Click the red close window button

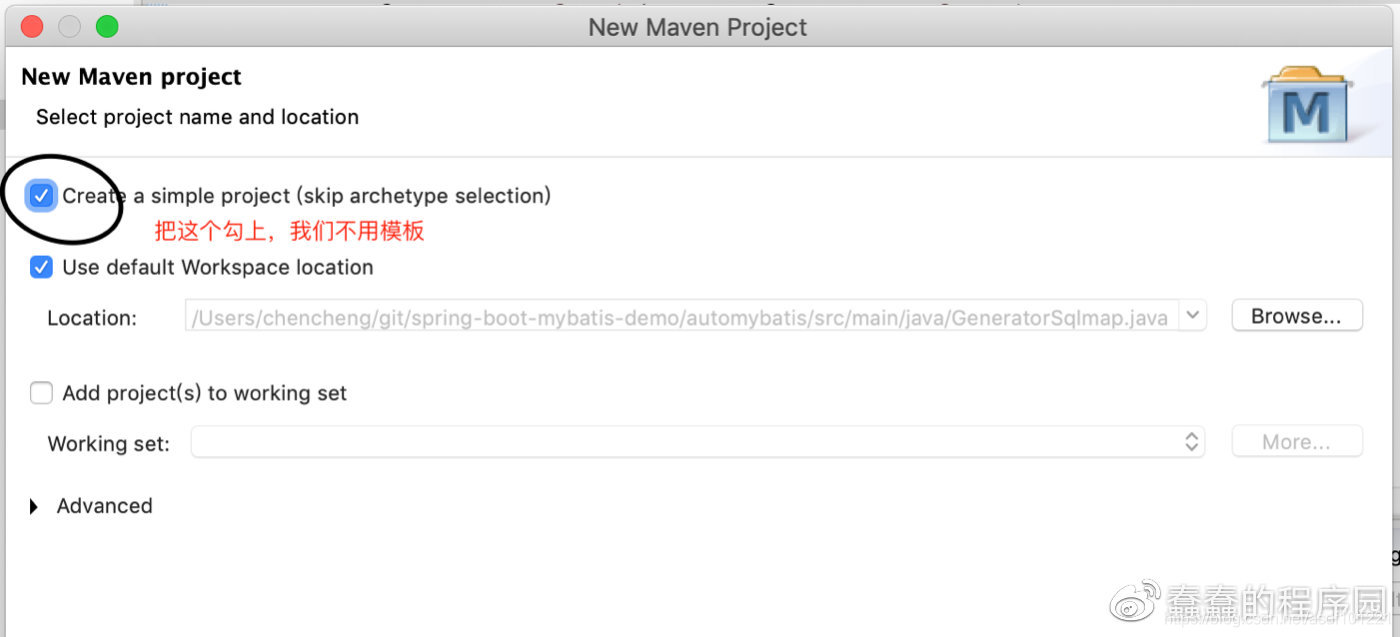[x=32, y=27]
